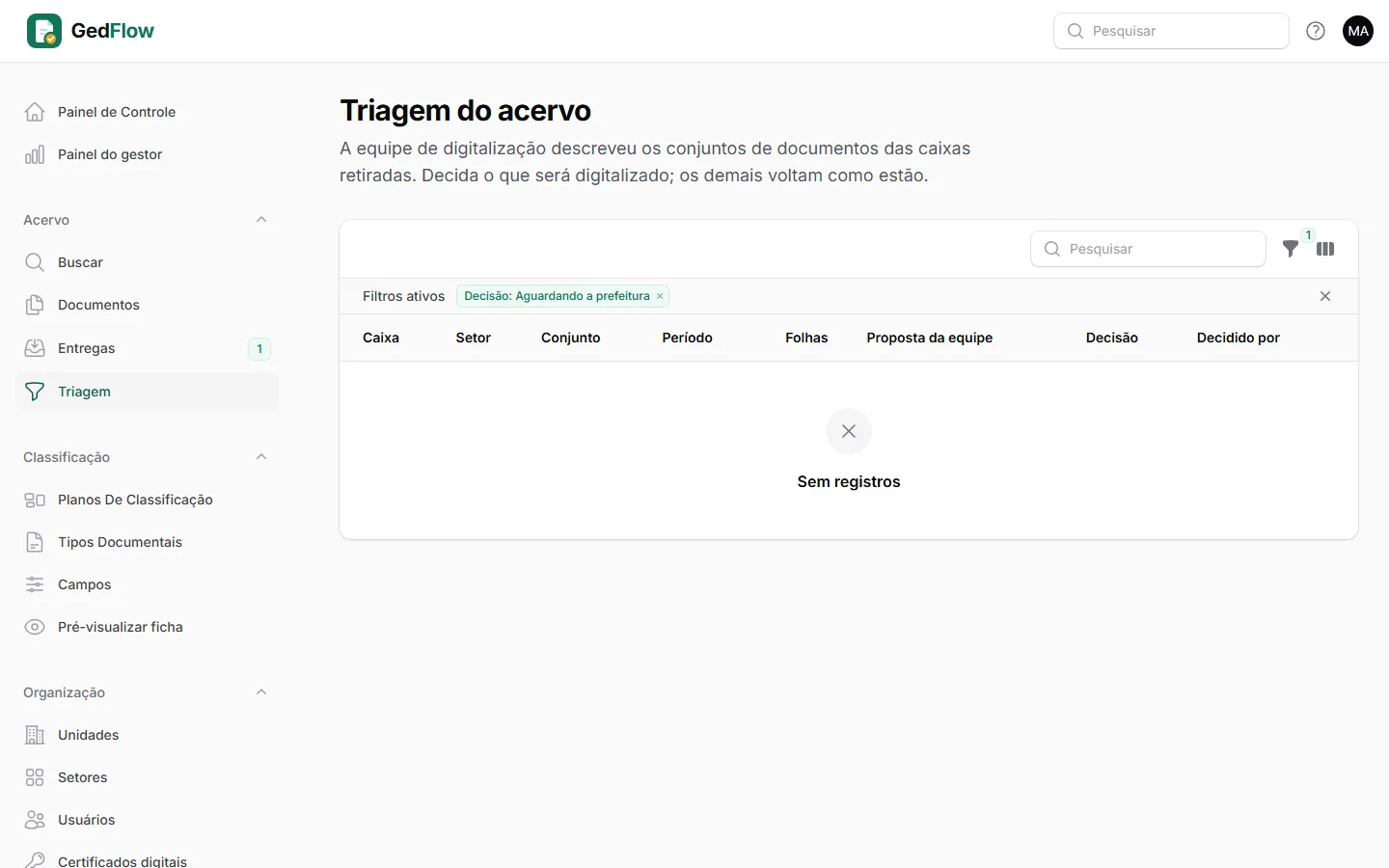Click the Planos De Classificação icon
The height and width of the screenshot is (868, 1389).
(x=35, y=500)
